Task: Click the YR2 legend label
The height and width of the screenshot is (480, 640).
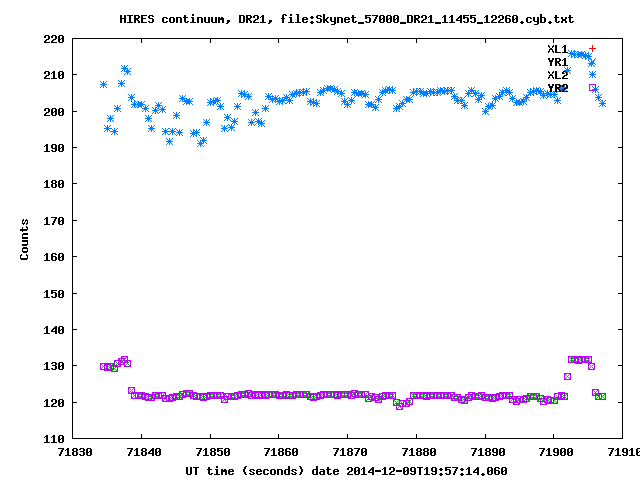Action: coord(558,88)
